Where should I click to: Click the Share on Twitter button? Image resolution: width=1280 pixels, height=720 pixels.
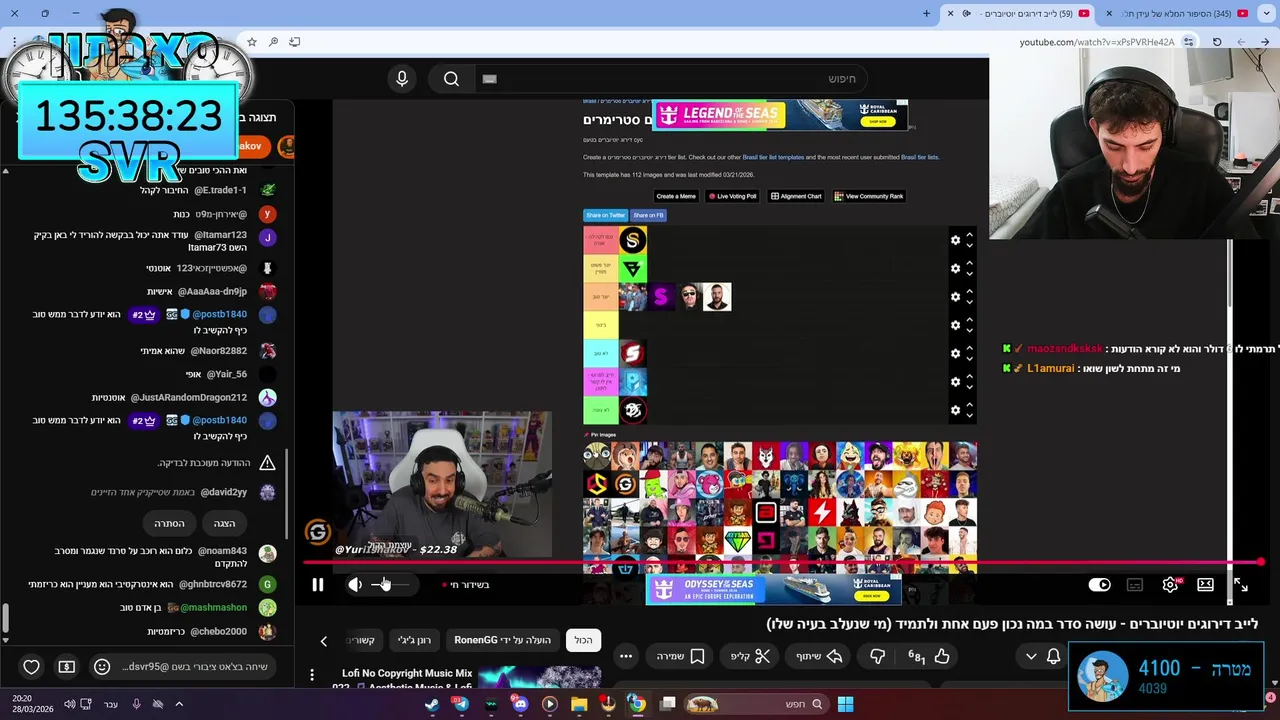point(605,215)
